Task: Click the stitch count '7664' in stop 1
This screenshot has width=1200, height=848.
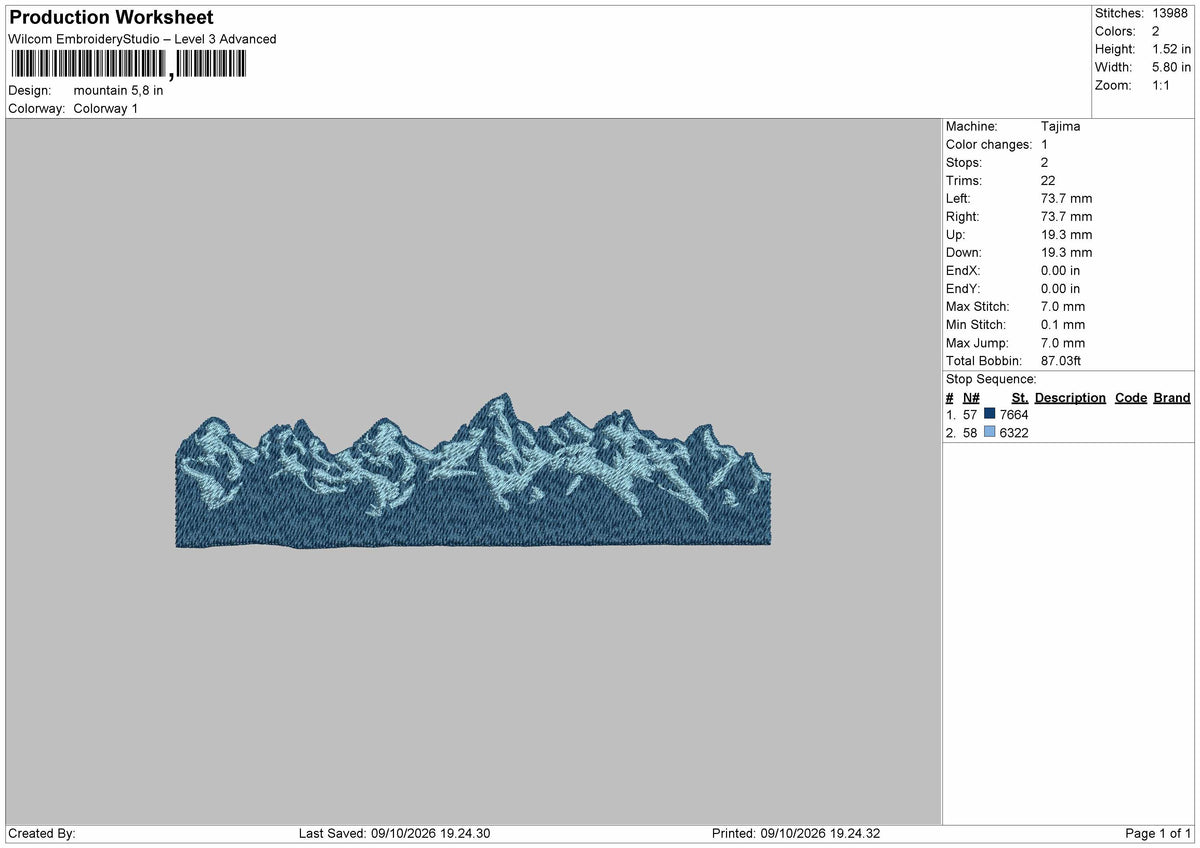Action: pos(1014,414)
